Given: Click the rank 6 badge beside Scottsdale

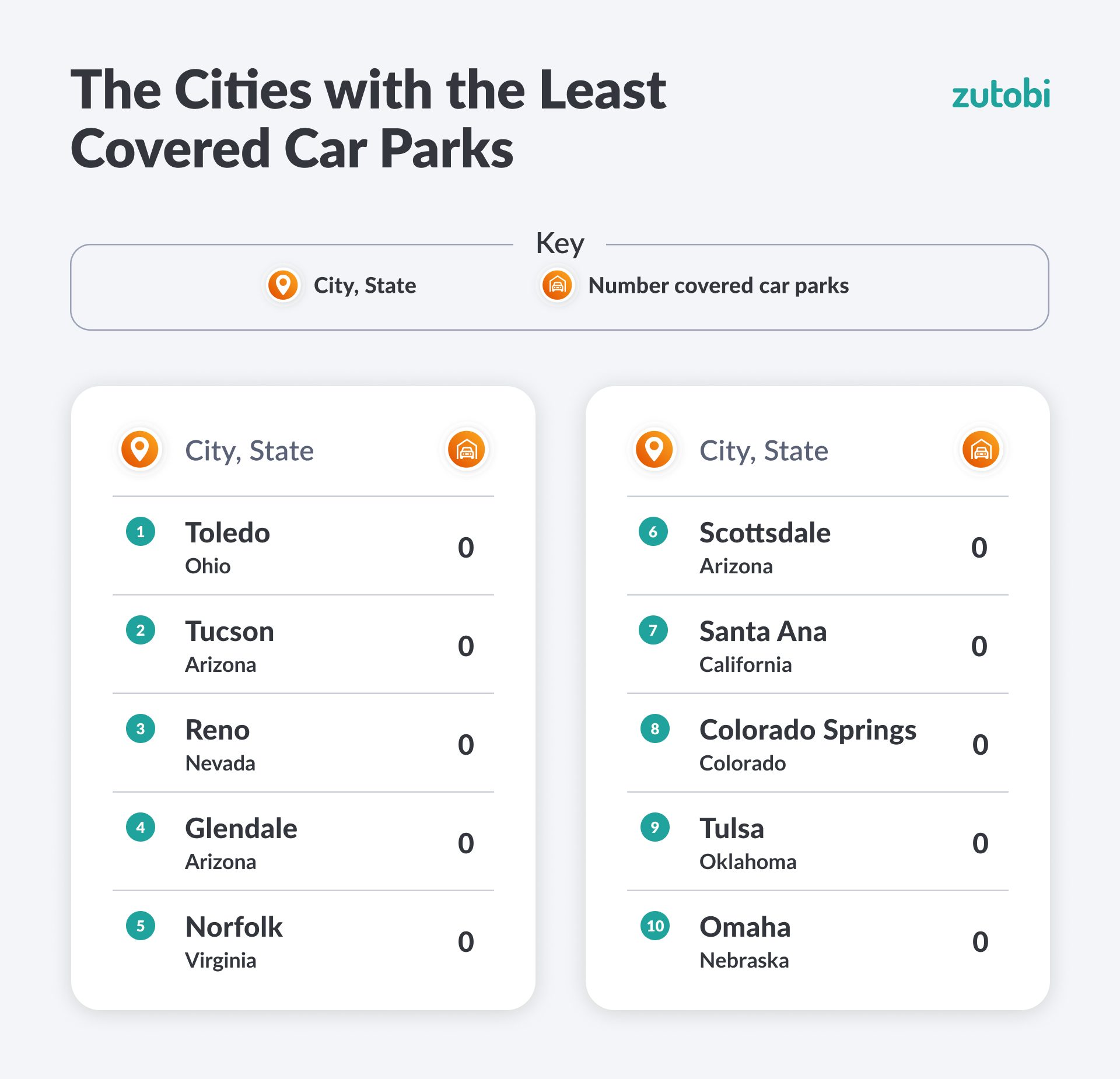Looking at the screenshot, I should coord(653,531).
